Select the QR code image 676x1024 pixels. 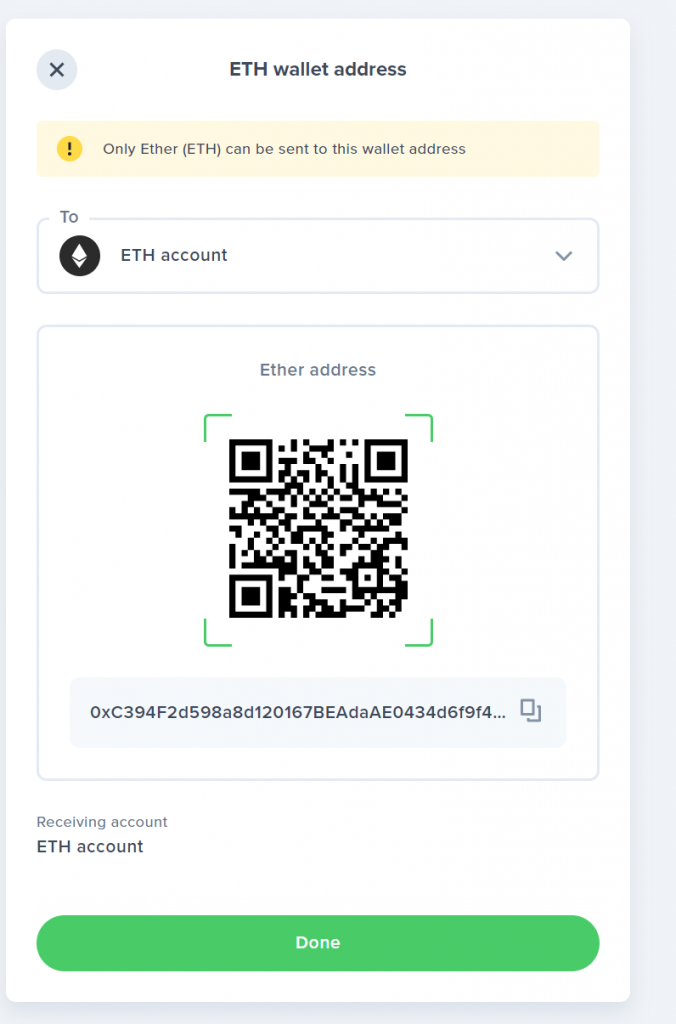(318, 528)
